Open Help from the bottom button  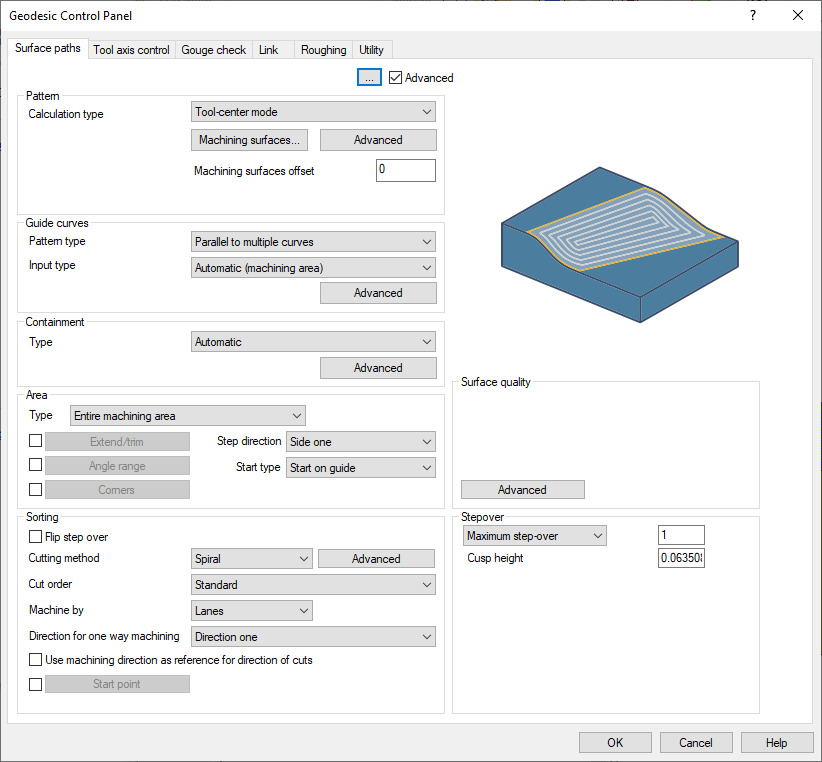click(776, 743)
